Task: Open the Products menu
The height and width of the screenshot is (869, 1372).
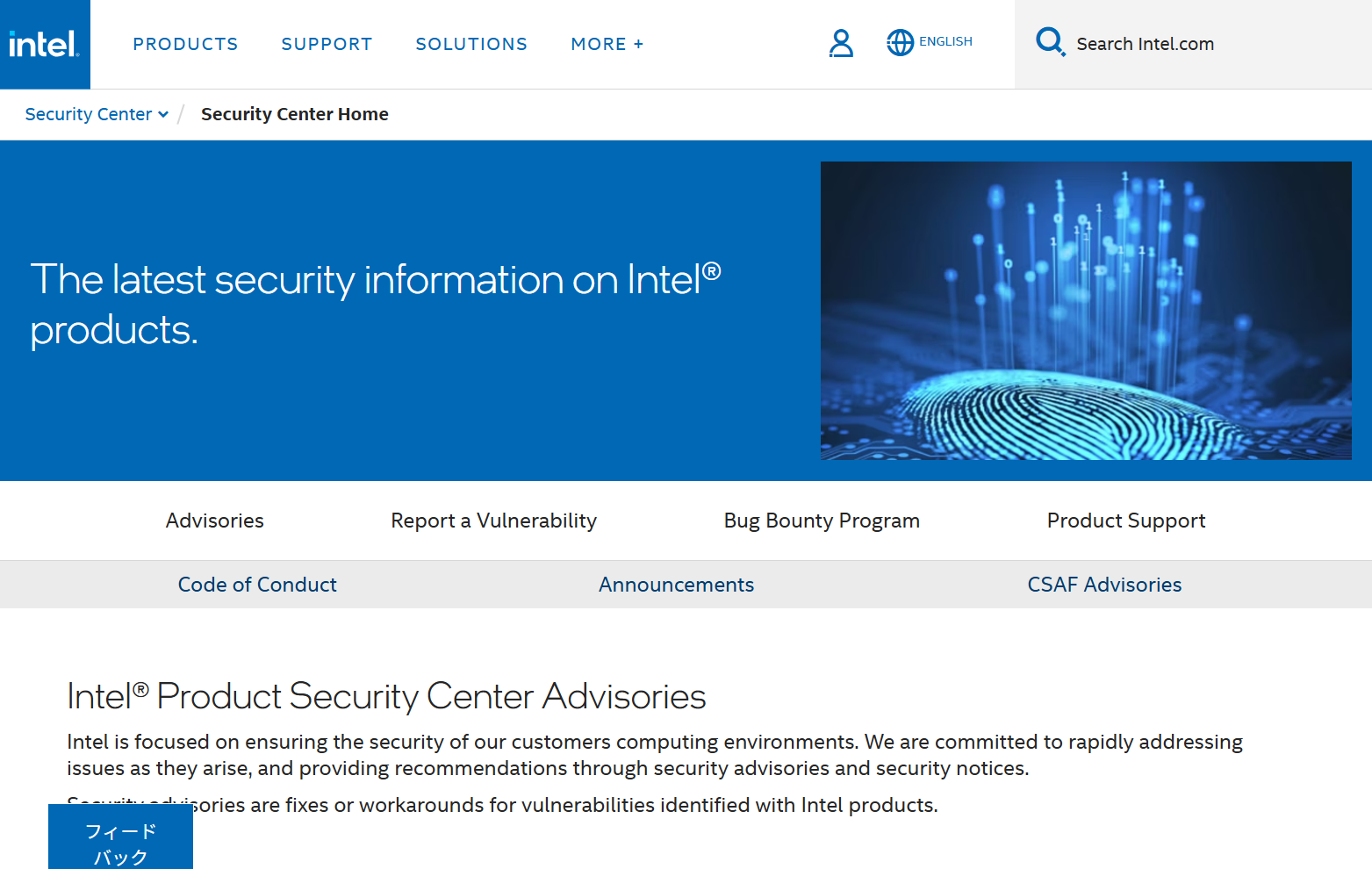Action: (x=185, y=44)
